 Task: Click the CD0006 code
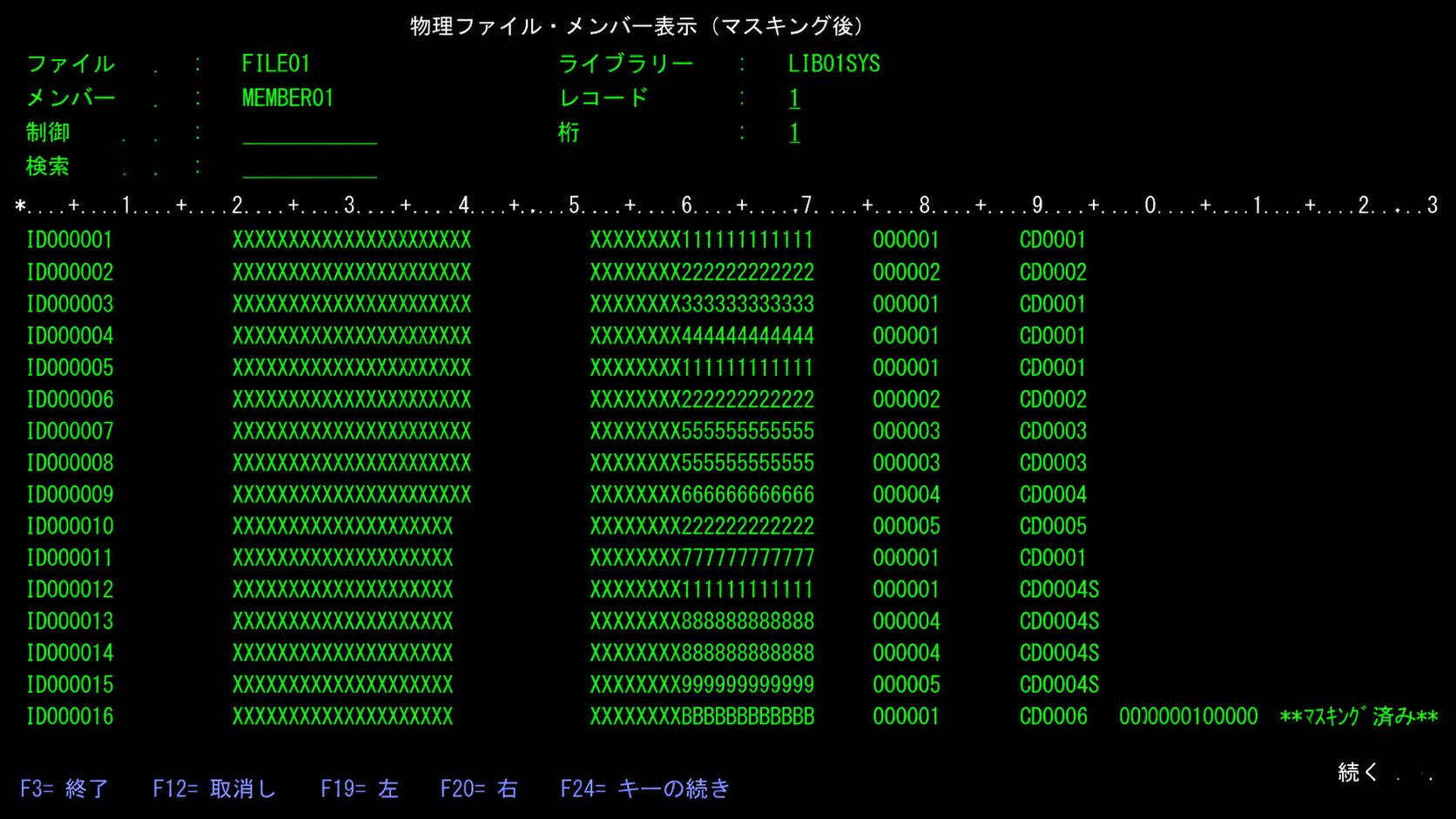[1054, 717]
